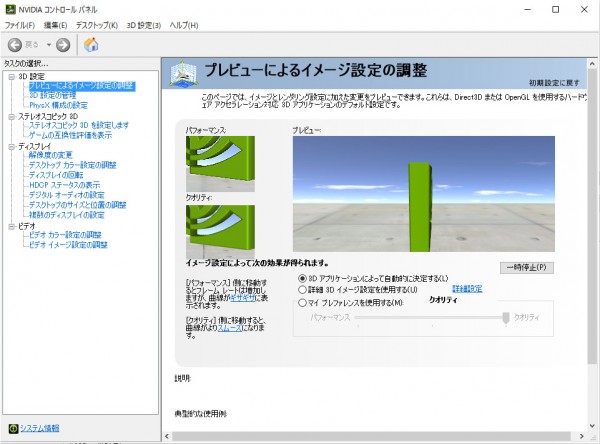The image size is (600, 444).
Task: Open the ヘルプ(H) menu
Action: click(184, 25)
